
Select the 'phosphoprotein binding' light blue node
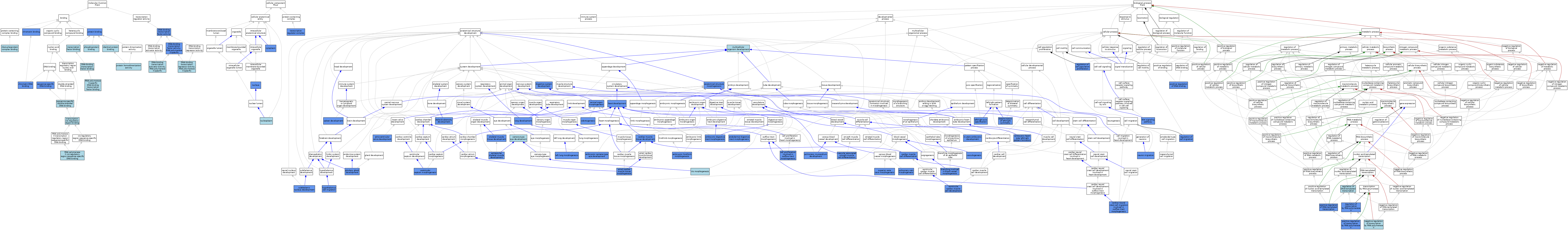(91, 48)
